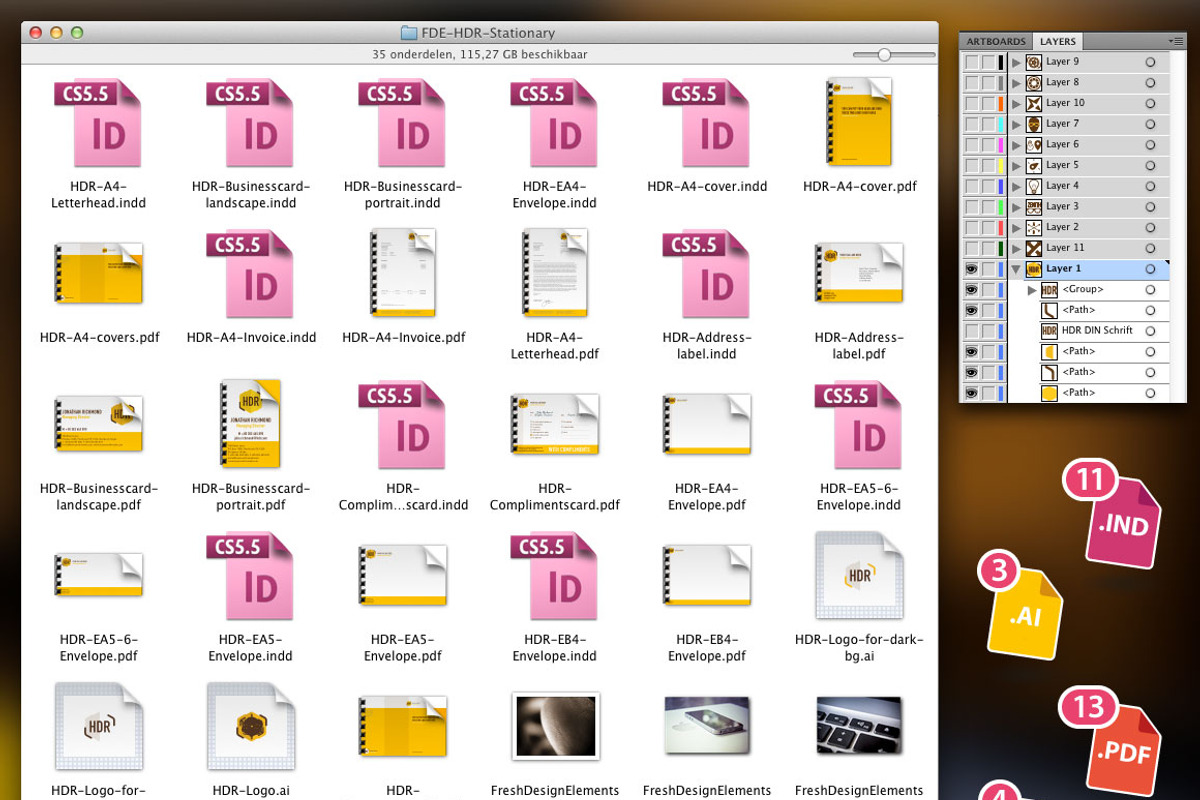Viewport: 1200px width, 800px height.
Task: Expand the <Group> sublayer triangle
Action: tap(1032, 290)
